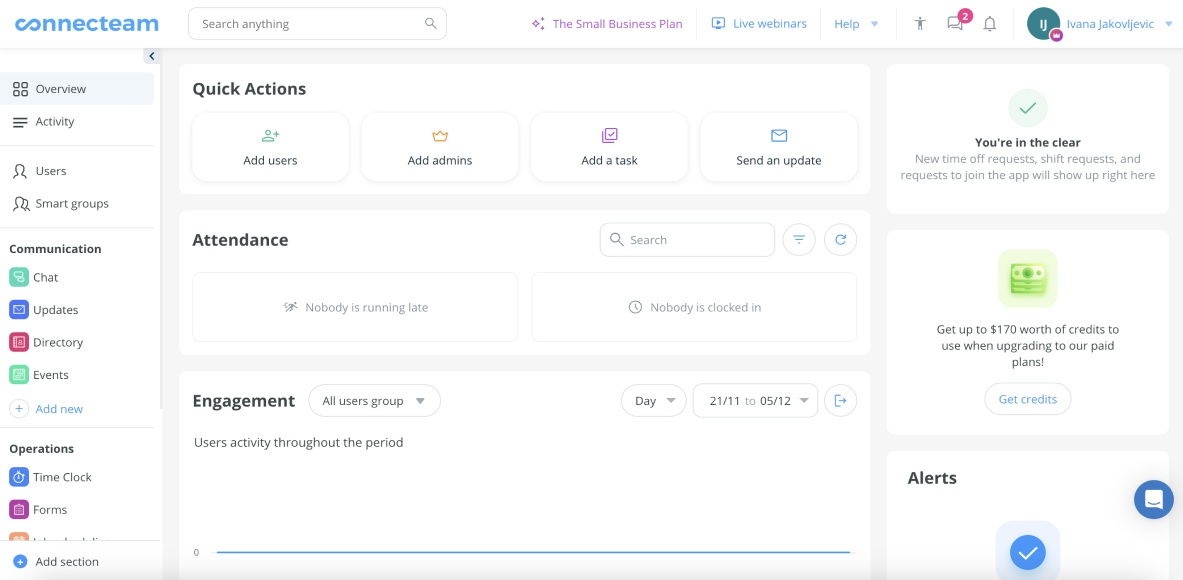Open the accessibility icon in header

tap(919, 23)
